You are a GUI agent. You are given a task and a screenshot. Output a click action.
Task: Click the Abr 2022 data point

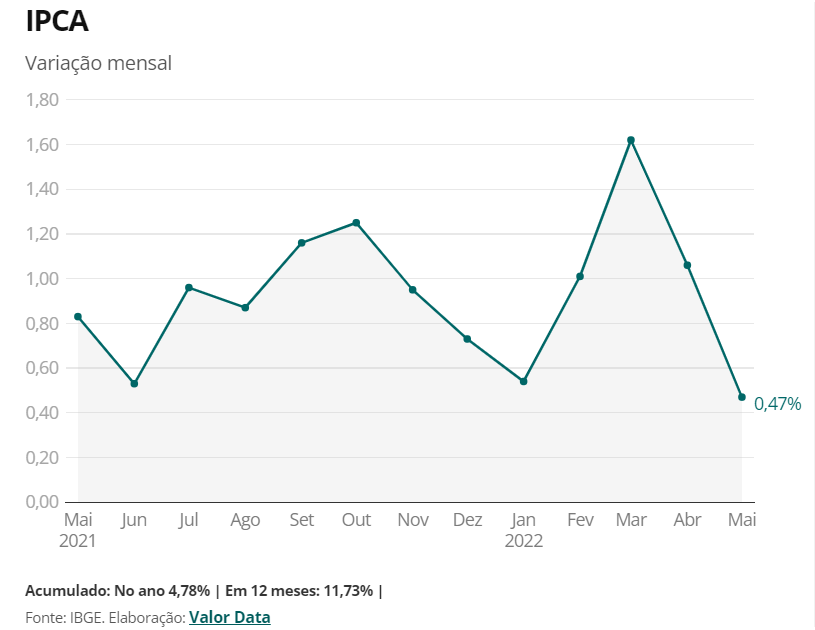[x=687, y=265]
